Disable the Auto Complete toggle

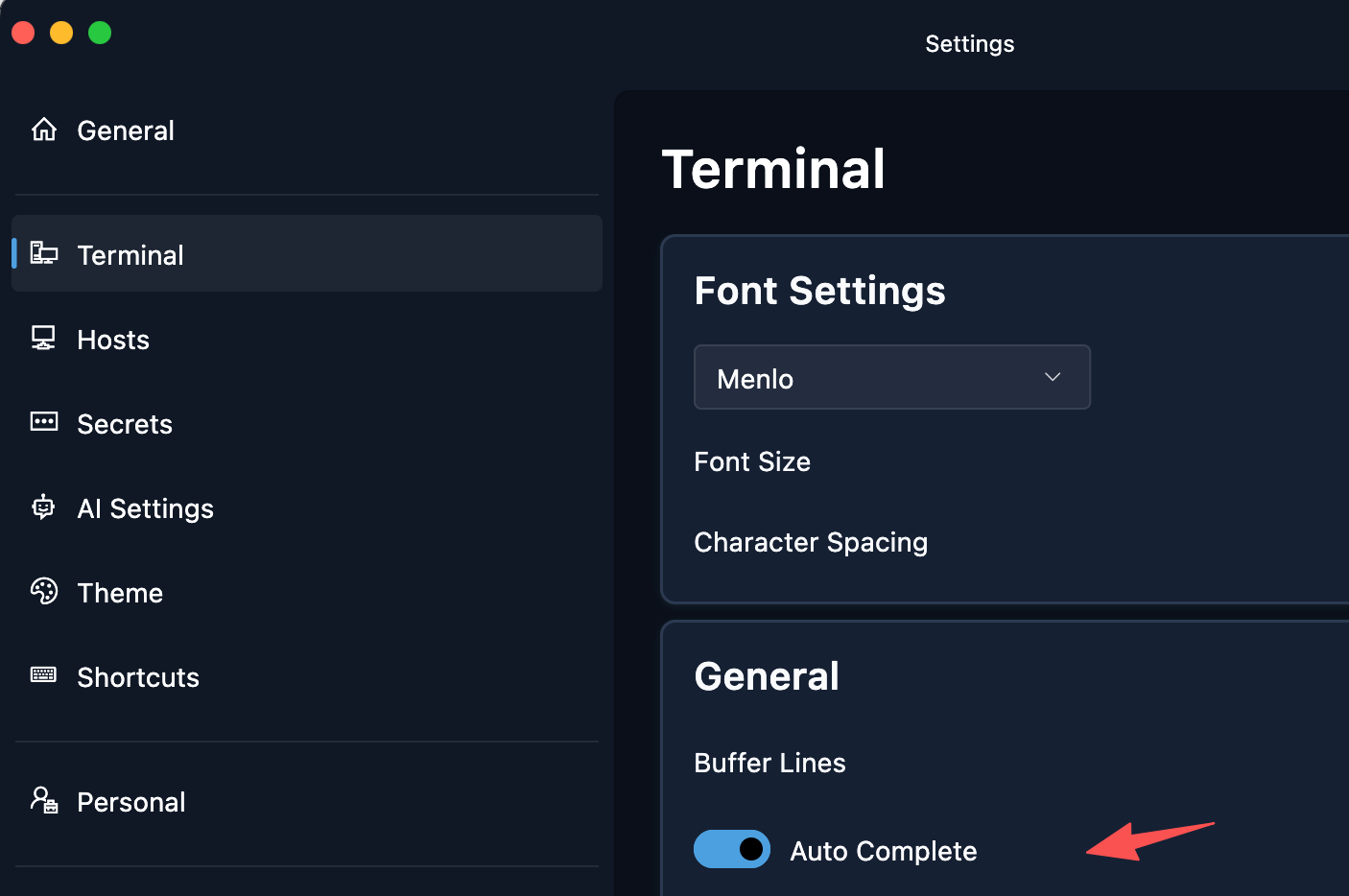[x=732, y=849]
